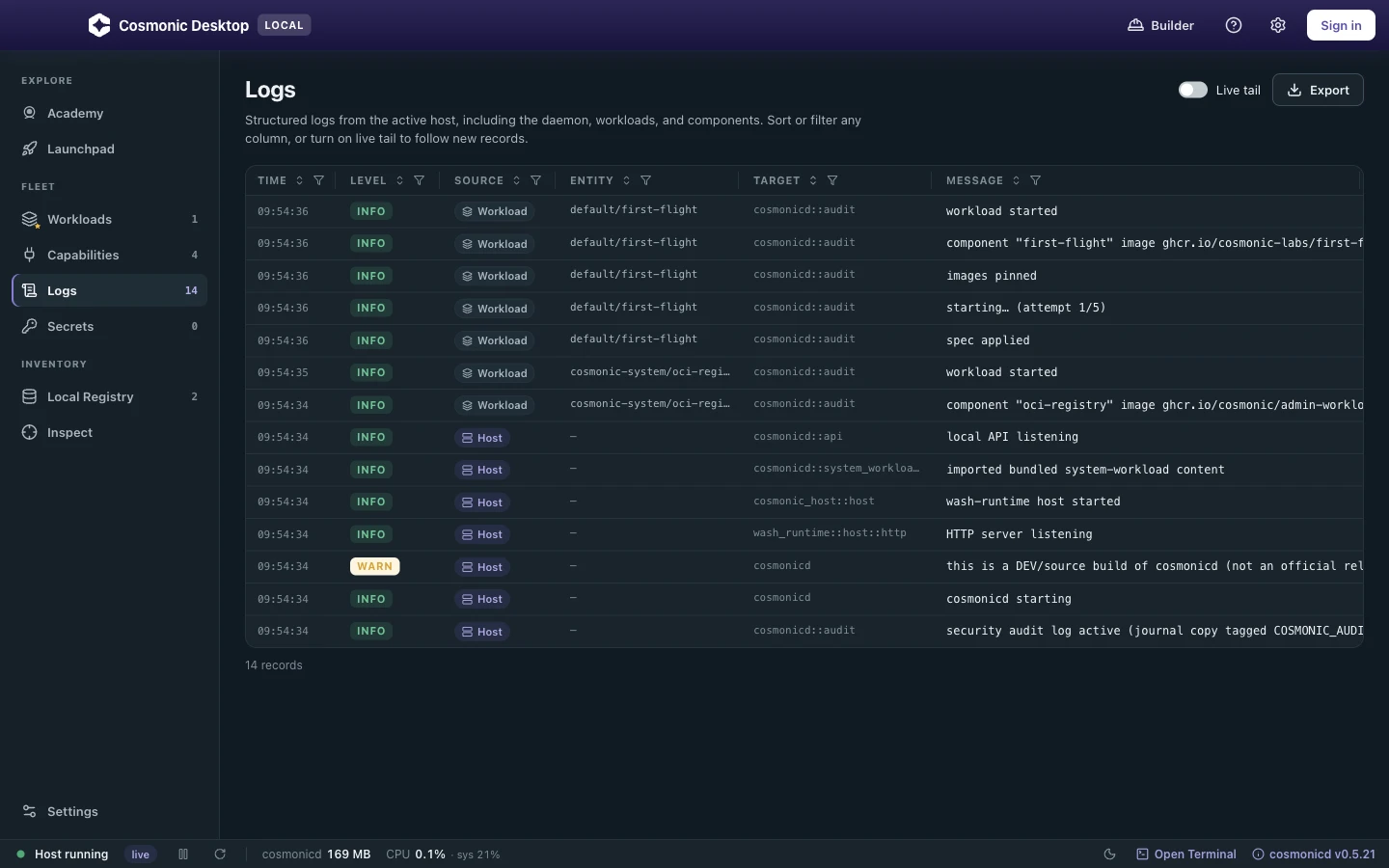This screenshot has height=868, width=1389.
Task: Pause the host with pause icon
Action: [x=183, y=854]
